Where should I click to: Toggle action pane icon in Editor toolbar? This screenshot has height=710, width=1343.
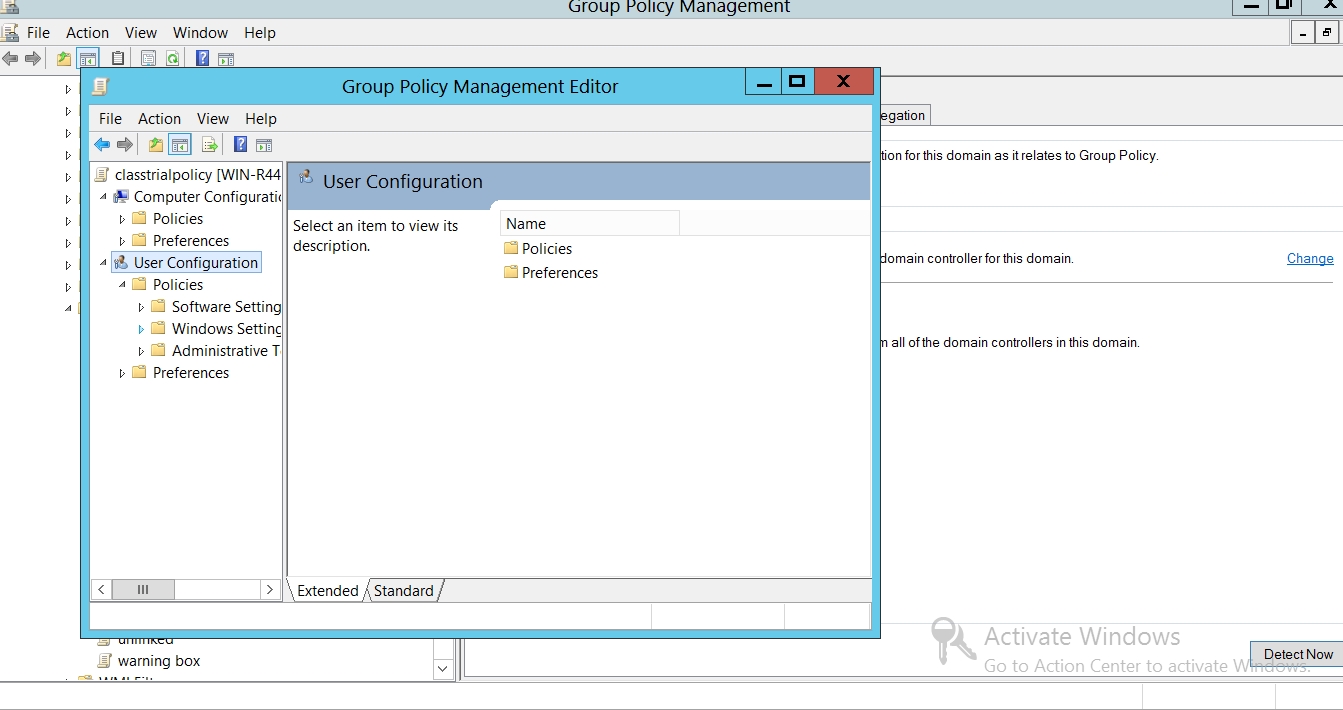264,145
